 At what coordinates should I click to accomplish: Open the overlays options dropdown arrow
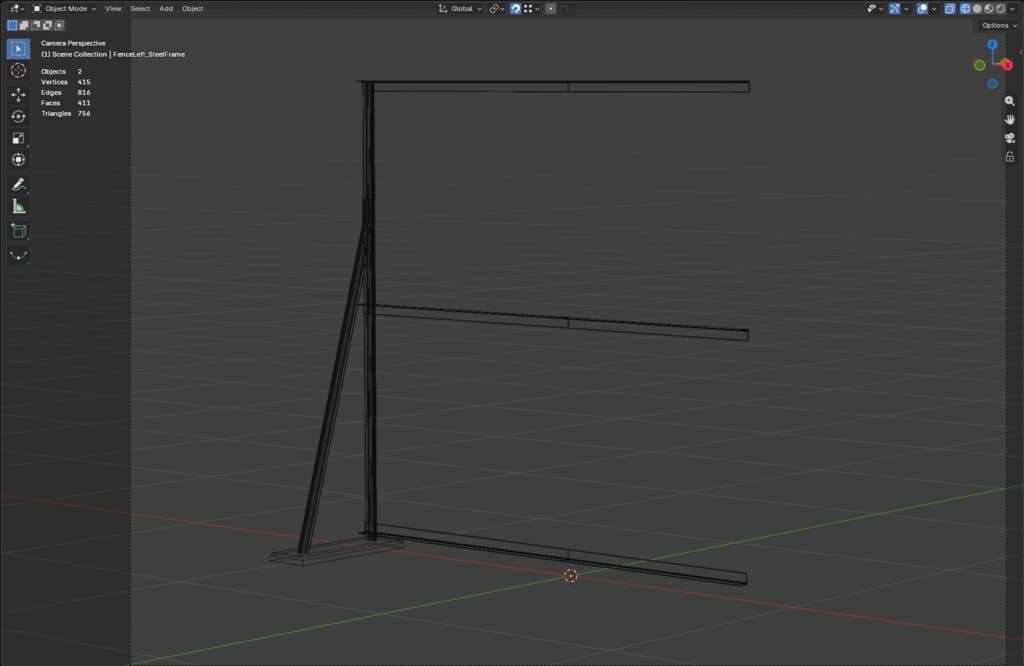point(934,8)
